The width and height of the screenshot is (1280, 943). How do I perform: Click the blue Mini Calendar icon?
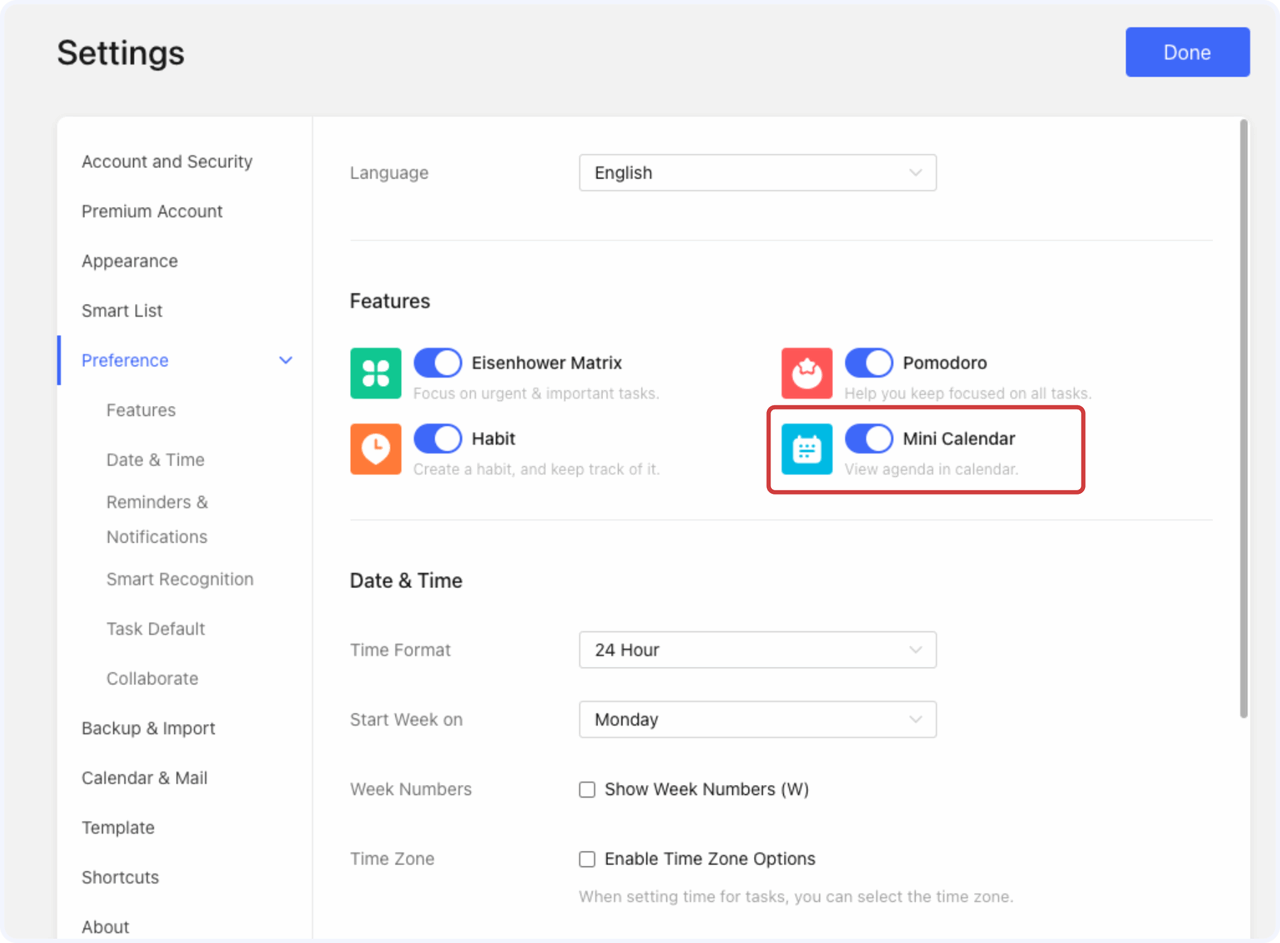[807, 449]
